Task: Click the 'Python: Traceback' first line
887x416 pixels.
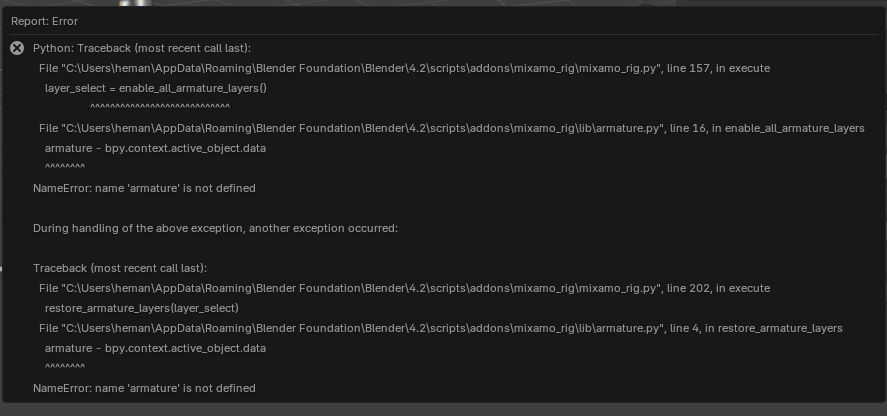Action: [141, 48]
